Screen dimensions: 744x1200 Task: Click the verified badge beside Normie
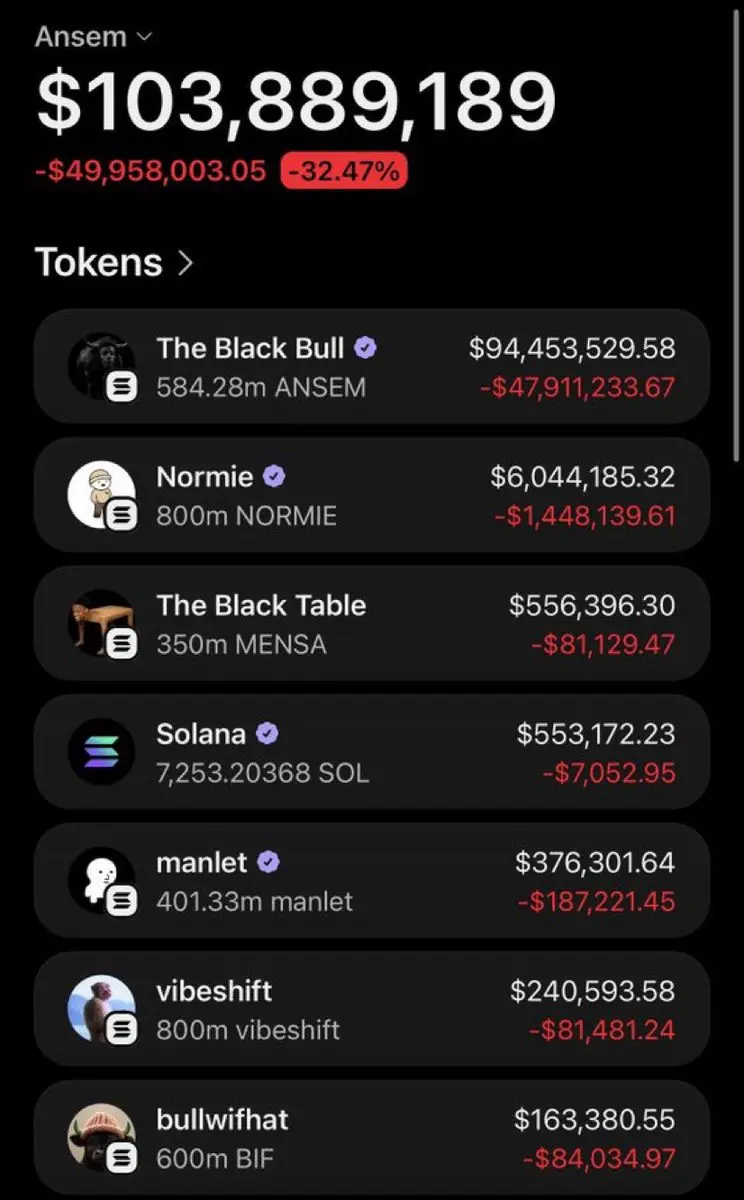tap(275, 477)
